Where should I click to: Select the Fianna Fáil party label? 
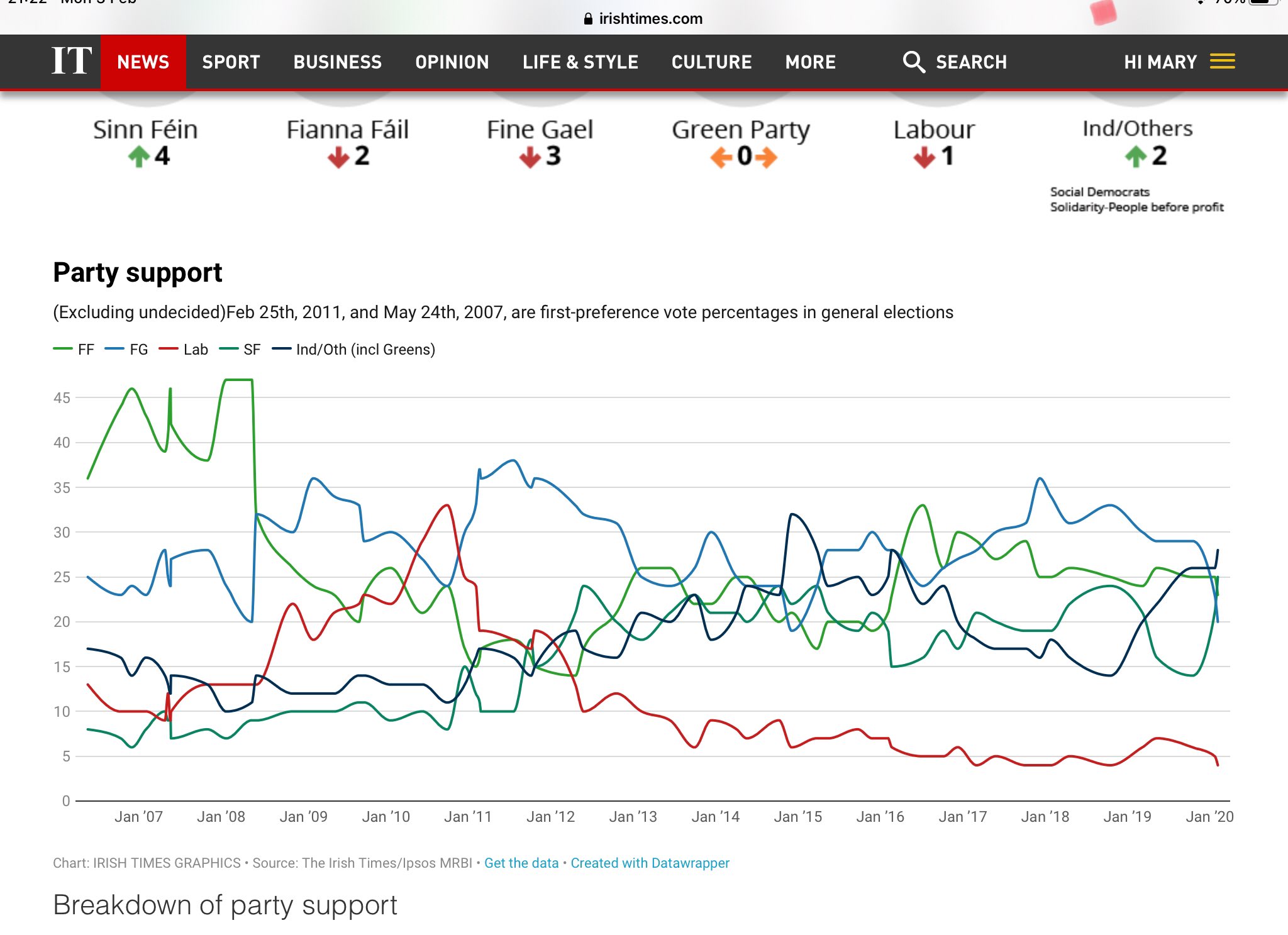(348, 130)
